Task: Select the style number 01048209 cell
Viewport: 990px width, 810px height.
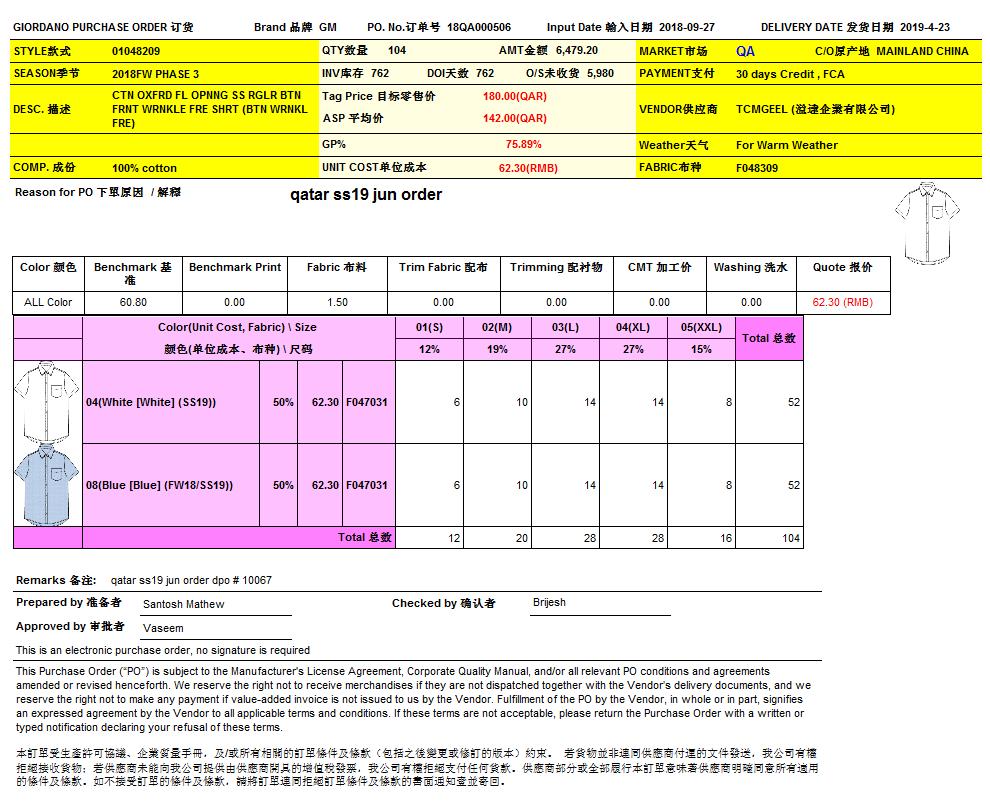Action: coord(136,51)
